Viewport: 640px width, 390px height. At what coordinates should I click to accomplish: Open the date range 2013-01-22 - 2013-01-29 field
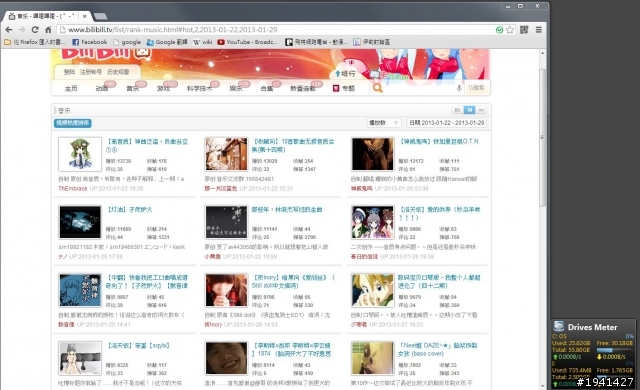coord(447,123)
